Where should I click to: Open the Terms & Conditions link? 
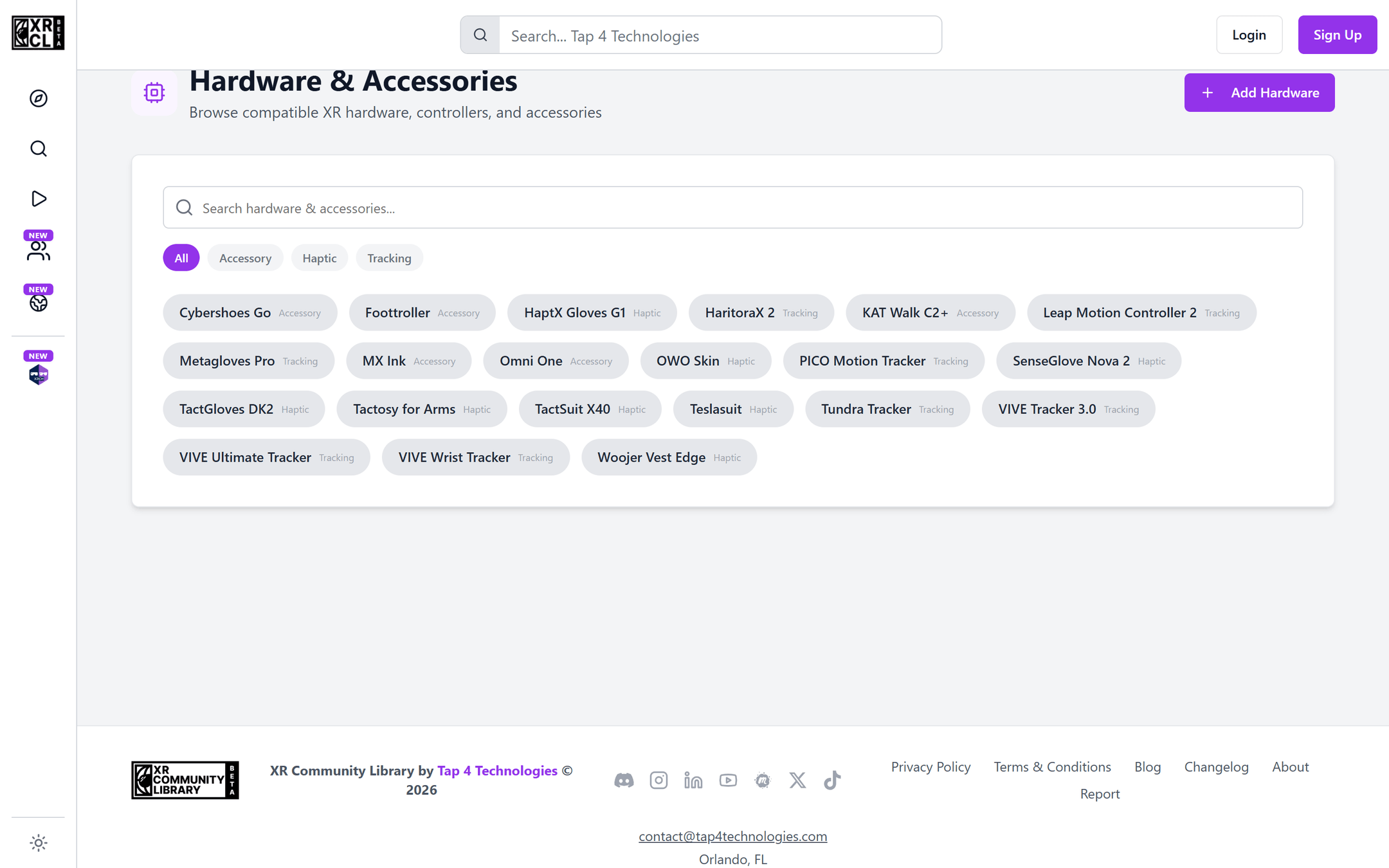click(x=1052, y=766)
